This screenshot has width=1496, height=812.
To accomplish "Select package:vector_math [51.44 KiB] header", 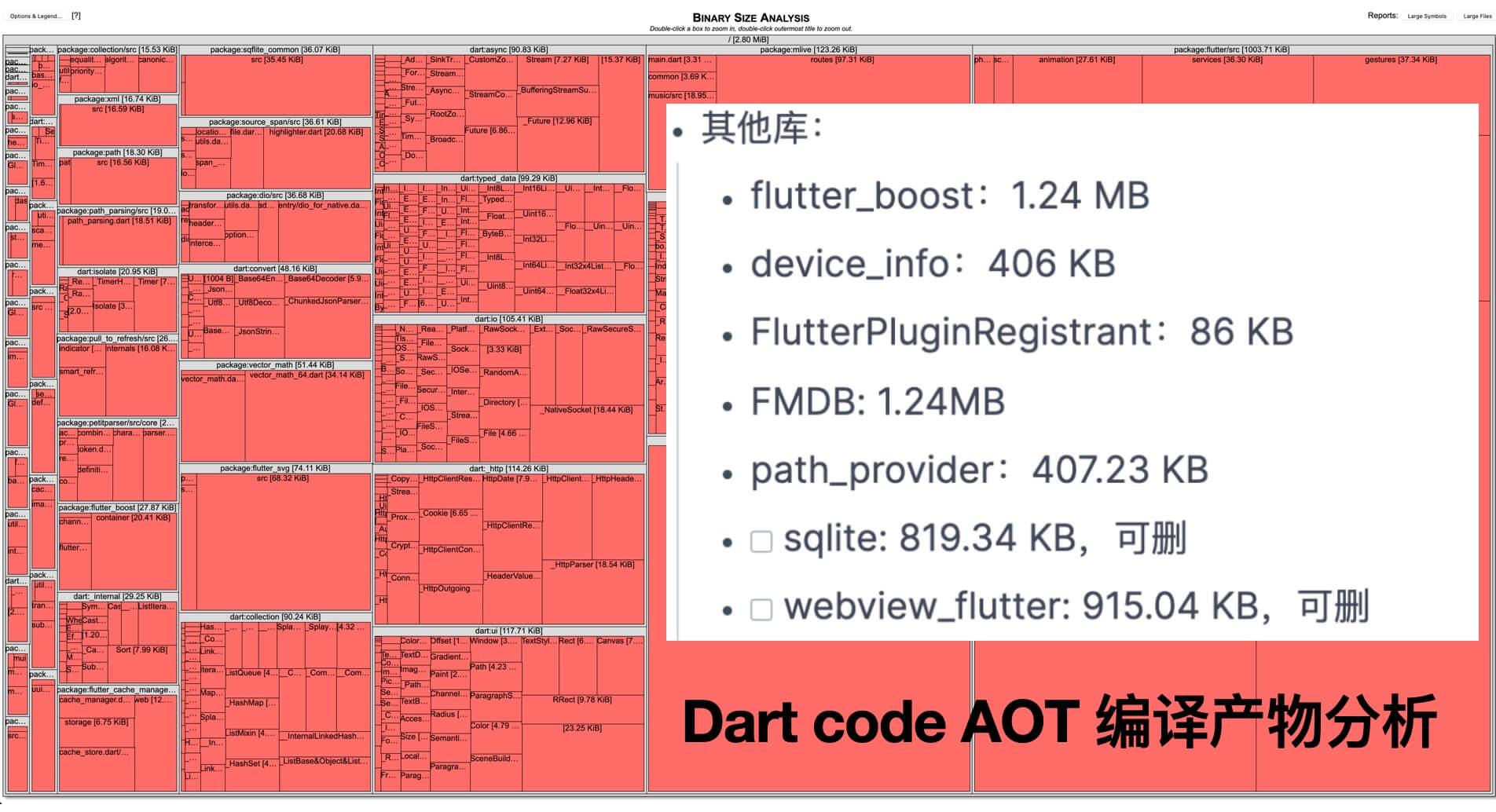I will (275, 364).
